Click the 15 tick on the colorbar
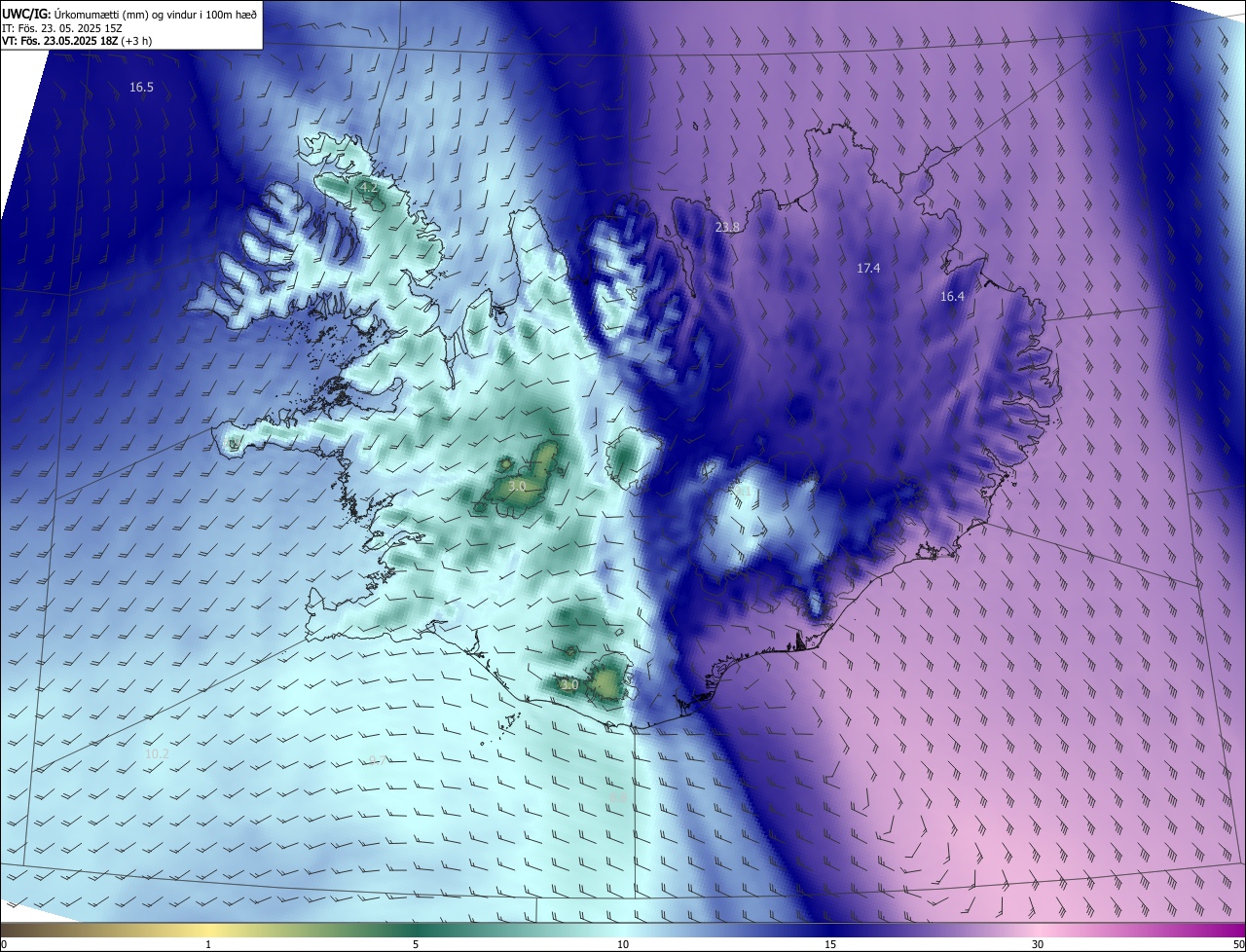1246x952 pixels. [830, 944]
